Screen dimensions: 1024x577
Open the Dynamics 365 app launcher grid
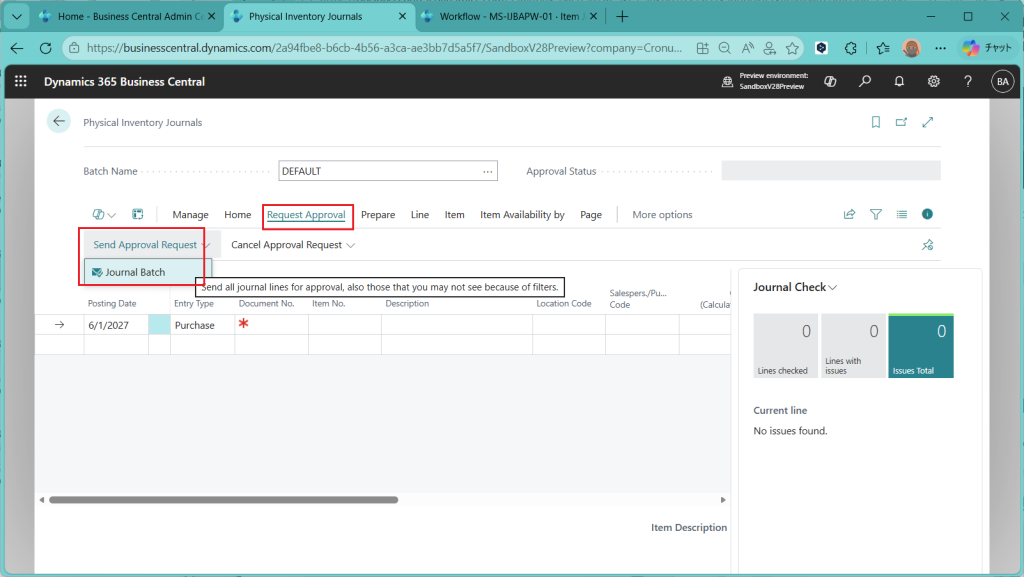click(22, 82)
